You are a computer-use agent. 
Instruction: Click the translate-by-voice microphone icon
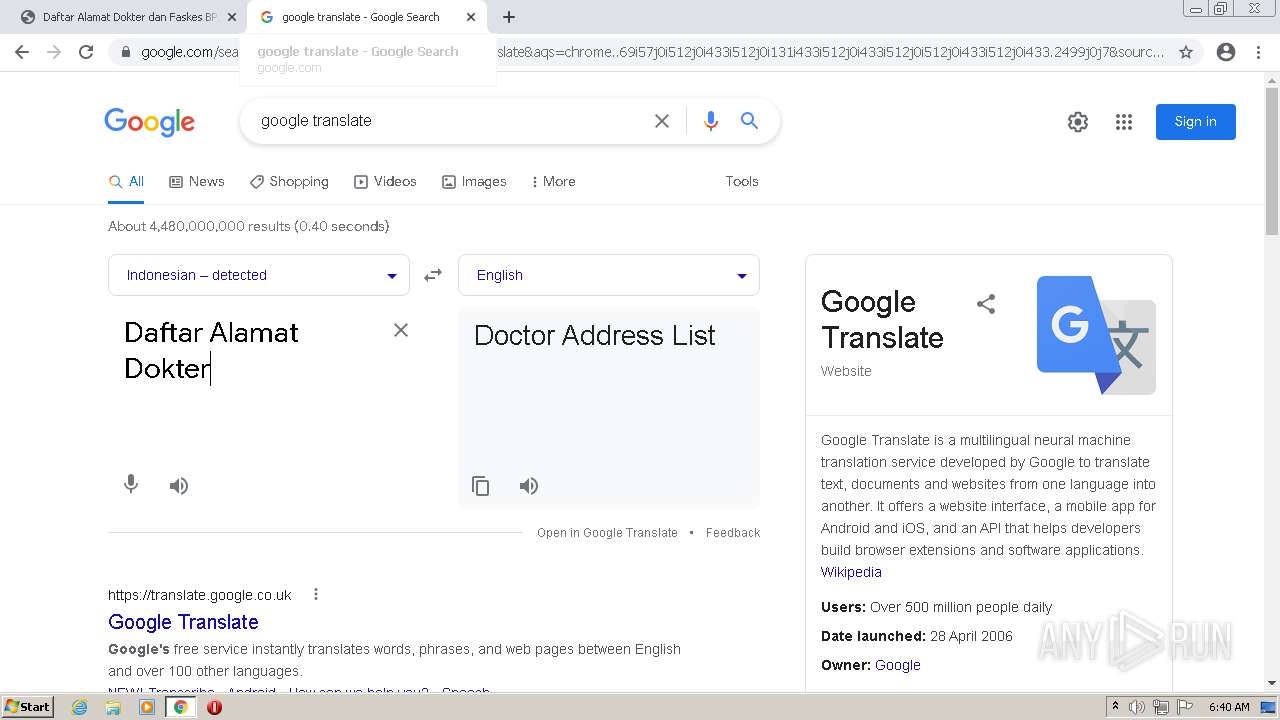[131, 485]
